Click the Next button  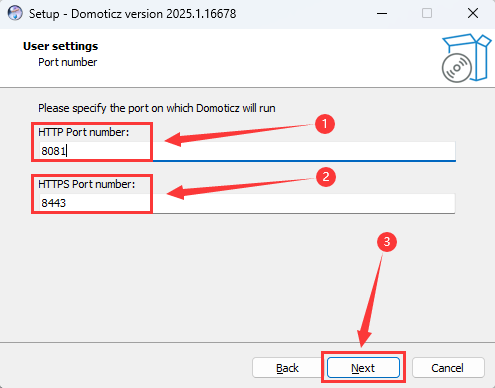pyautogui.click(x=363, y=368)
